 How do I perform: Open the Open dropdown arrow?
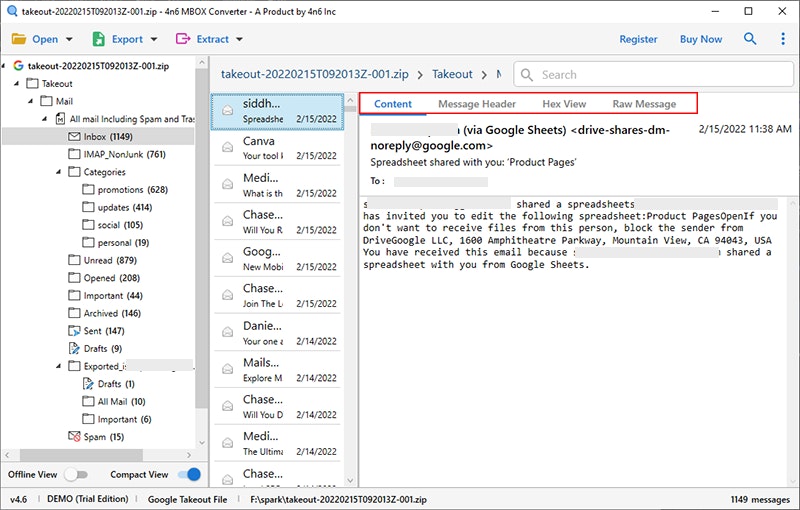69,39
